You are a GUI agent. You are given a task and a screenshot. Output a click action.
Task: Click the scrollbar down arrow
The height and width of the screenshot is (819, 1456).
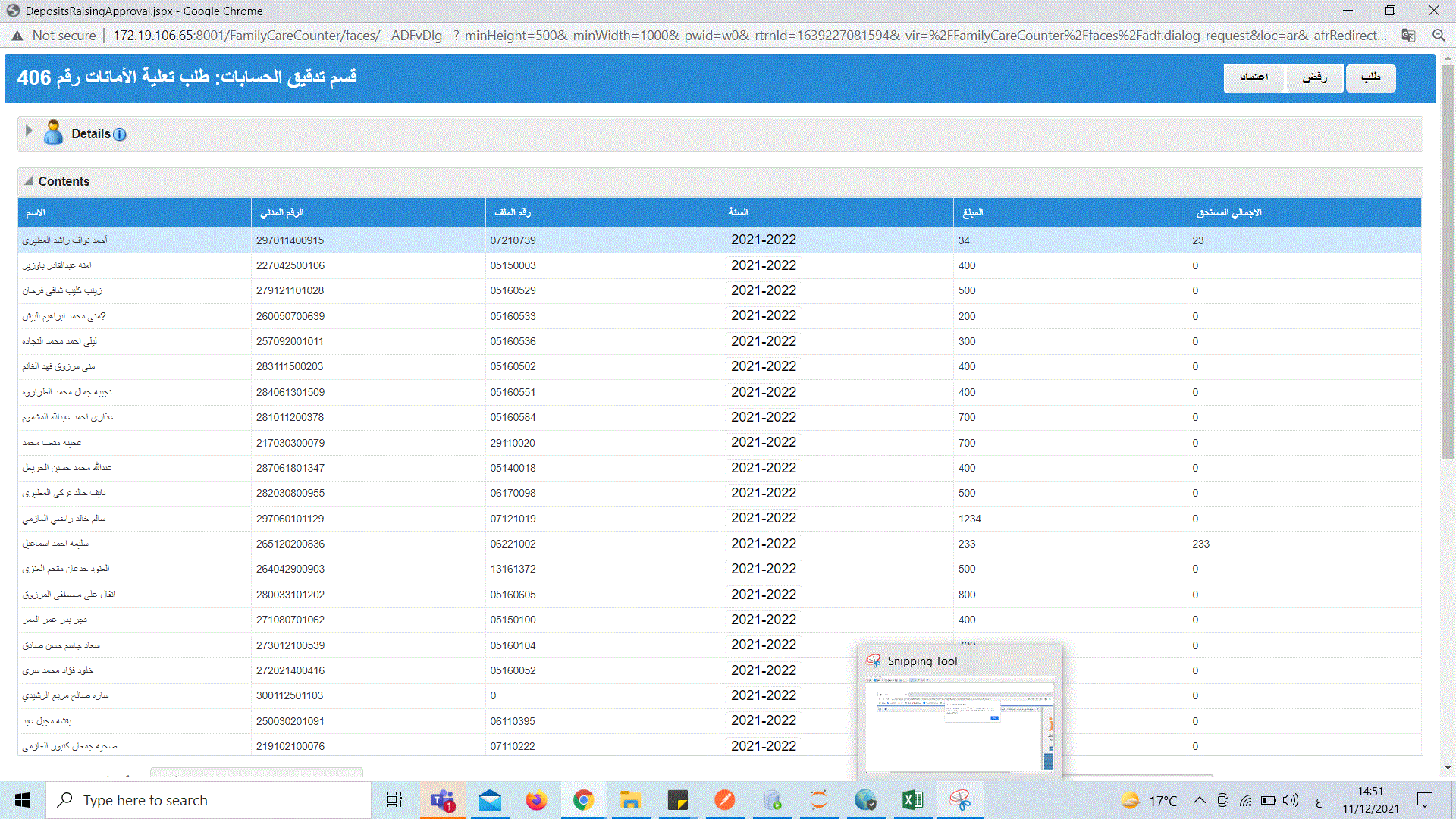click(1448, 767)
